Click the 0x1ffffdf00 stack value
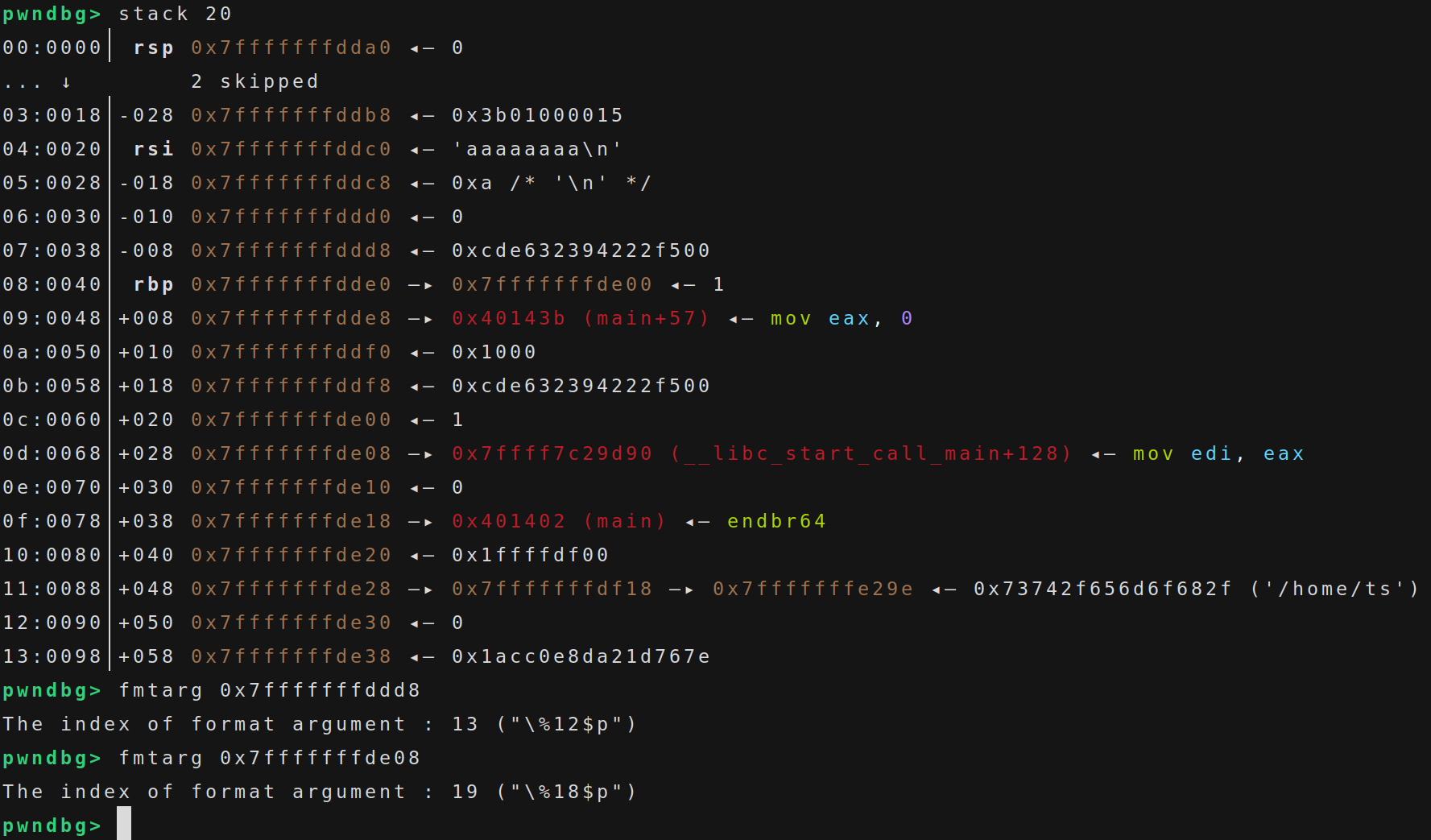This screenshot has width=1431, height=840. pyautogui.click(x=530, y=556)
